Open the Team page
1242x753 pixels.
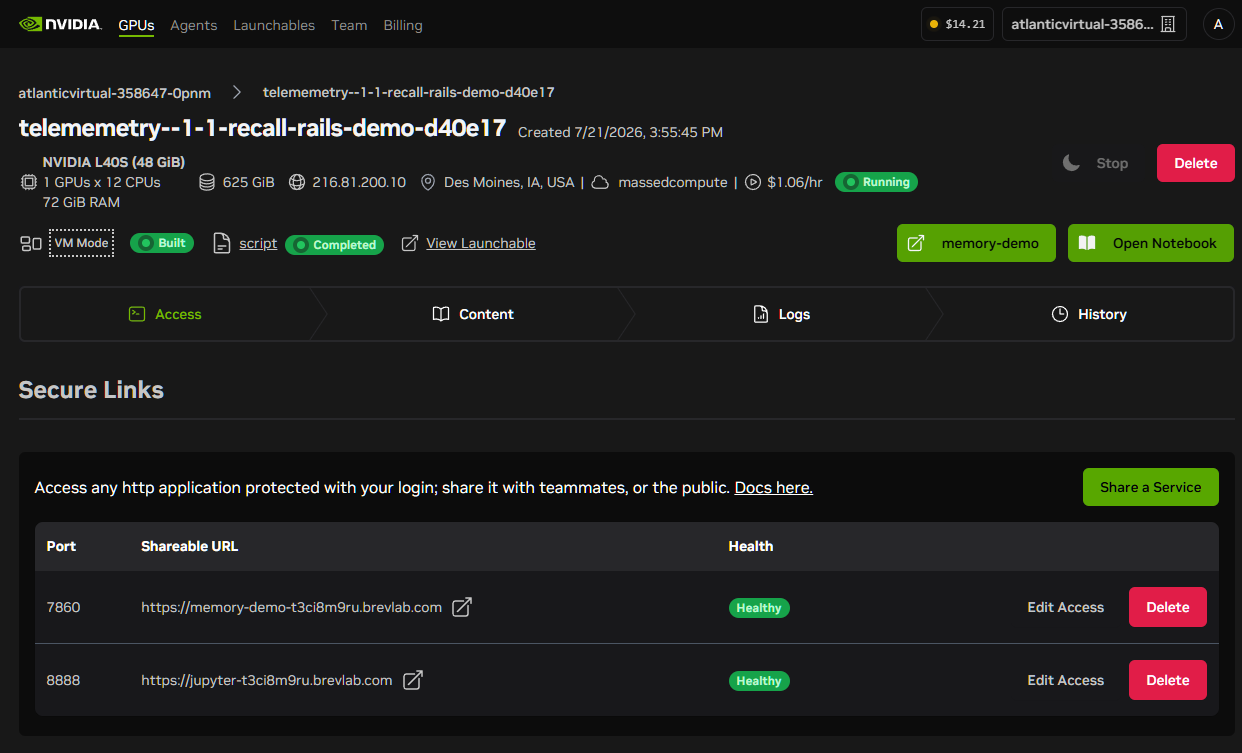[x=349, y=25]
